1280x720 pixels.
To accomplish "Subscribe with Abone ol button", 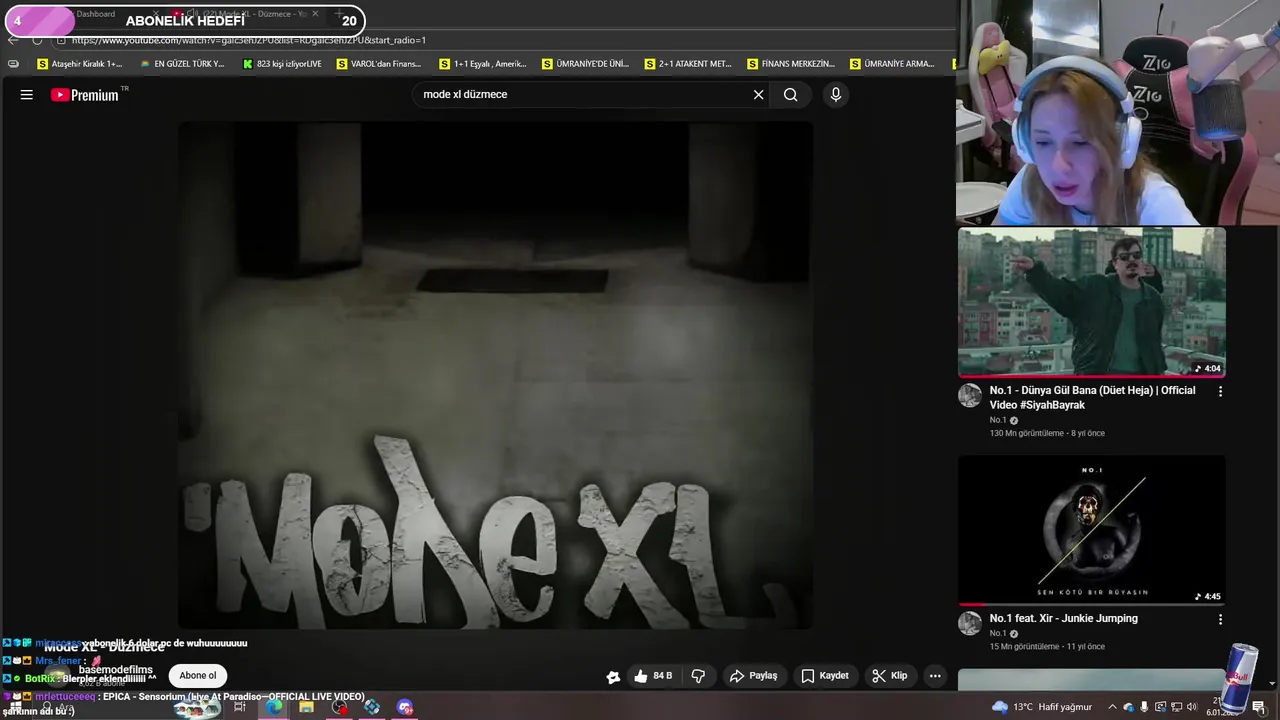I will pyautogui.click(x=197, y=676).
